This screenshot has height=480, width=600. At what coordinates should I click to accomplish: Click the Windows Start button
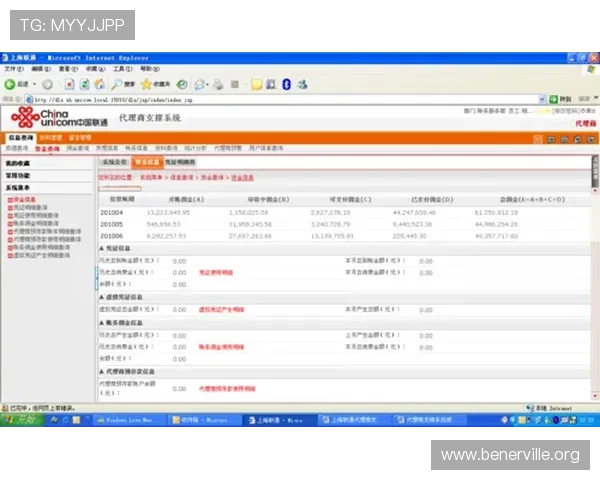click(20, 422)
